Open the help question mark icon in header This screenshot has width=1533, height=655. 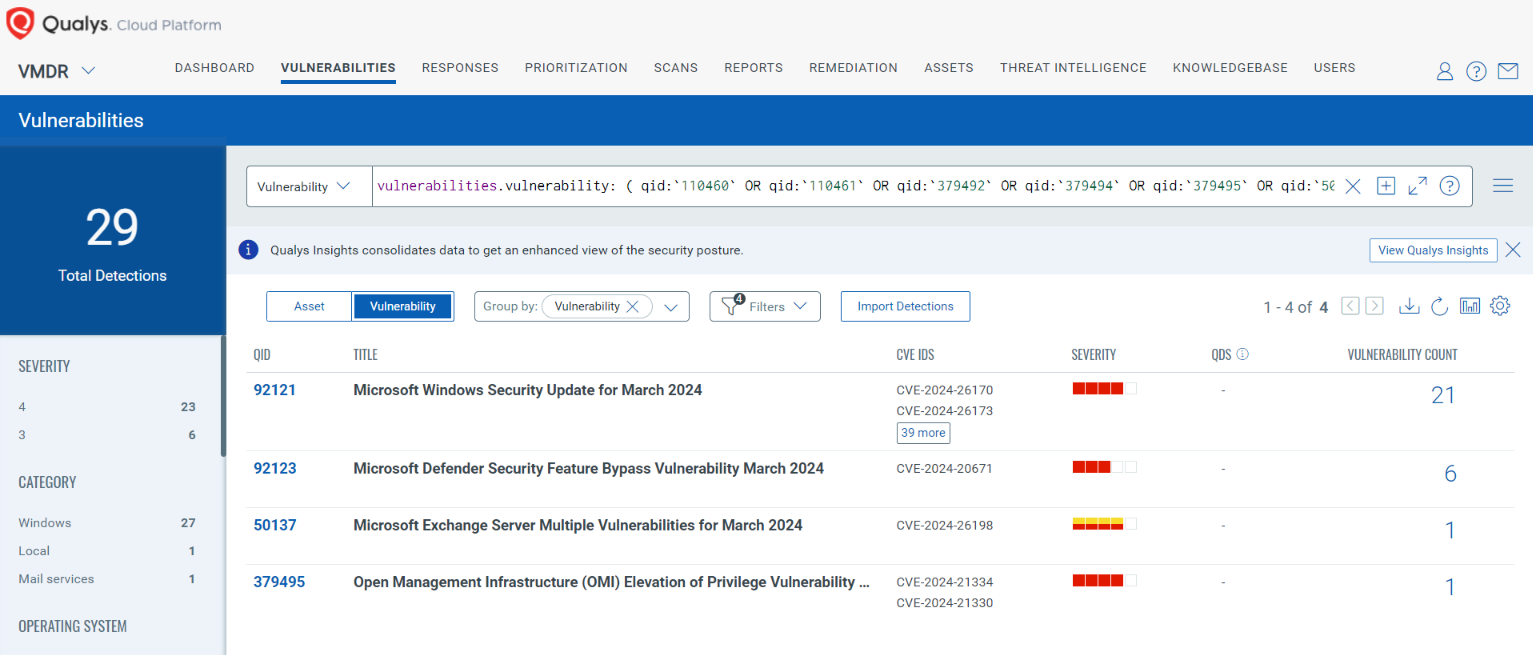coord(1476,71)
